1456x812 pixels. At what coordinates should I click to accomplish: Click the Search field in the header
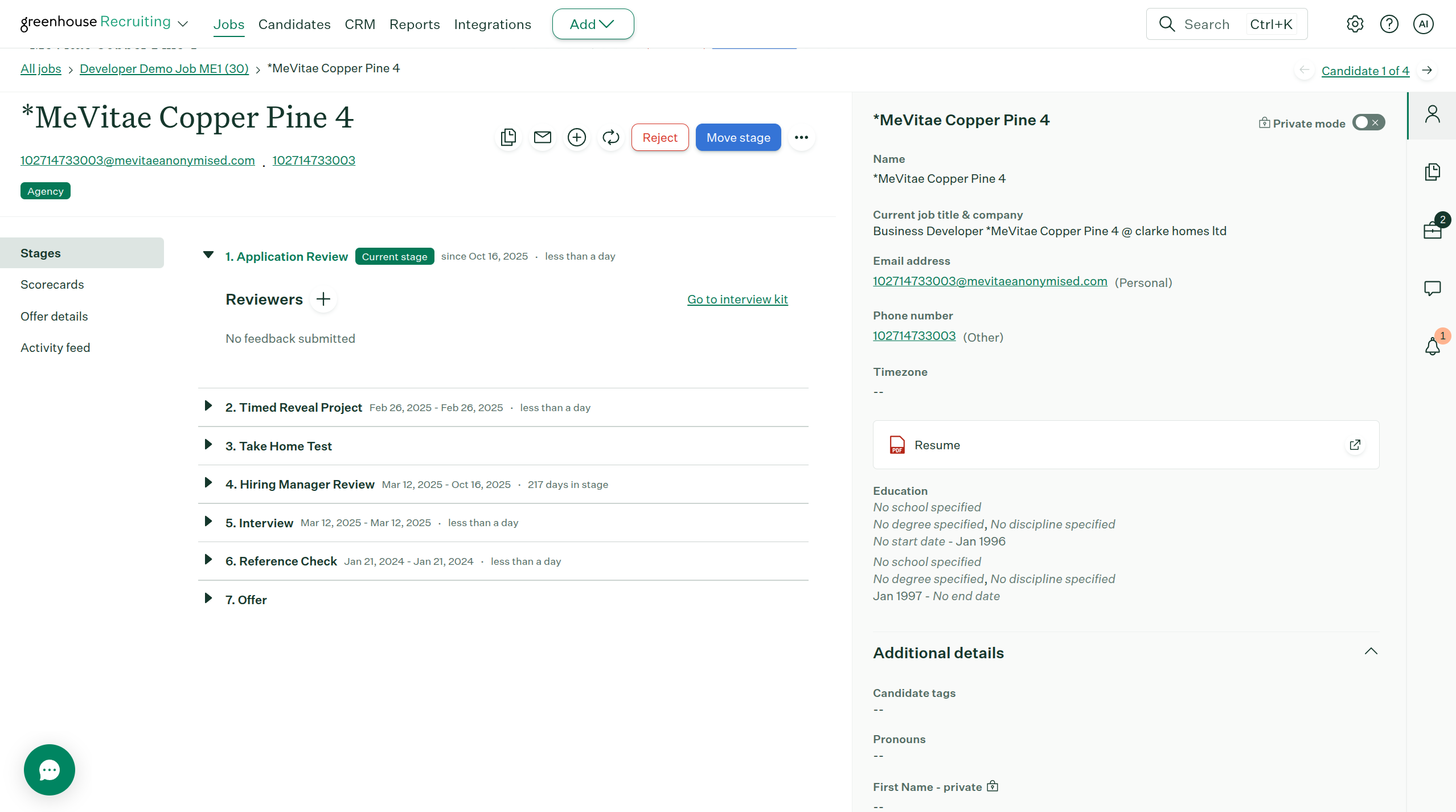(1207, 24)
